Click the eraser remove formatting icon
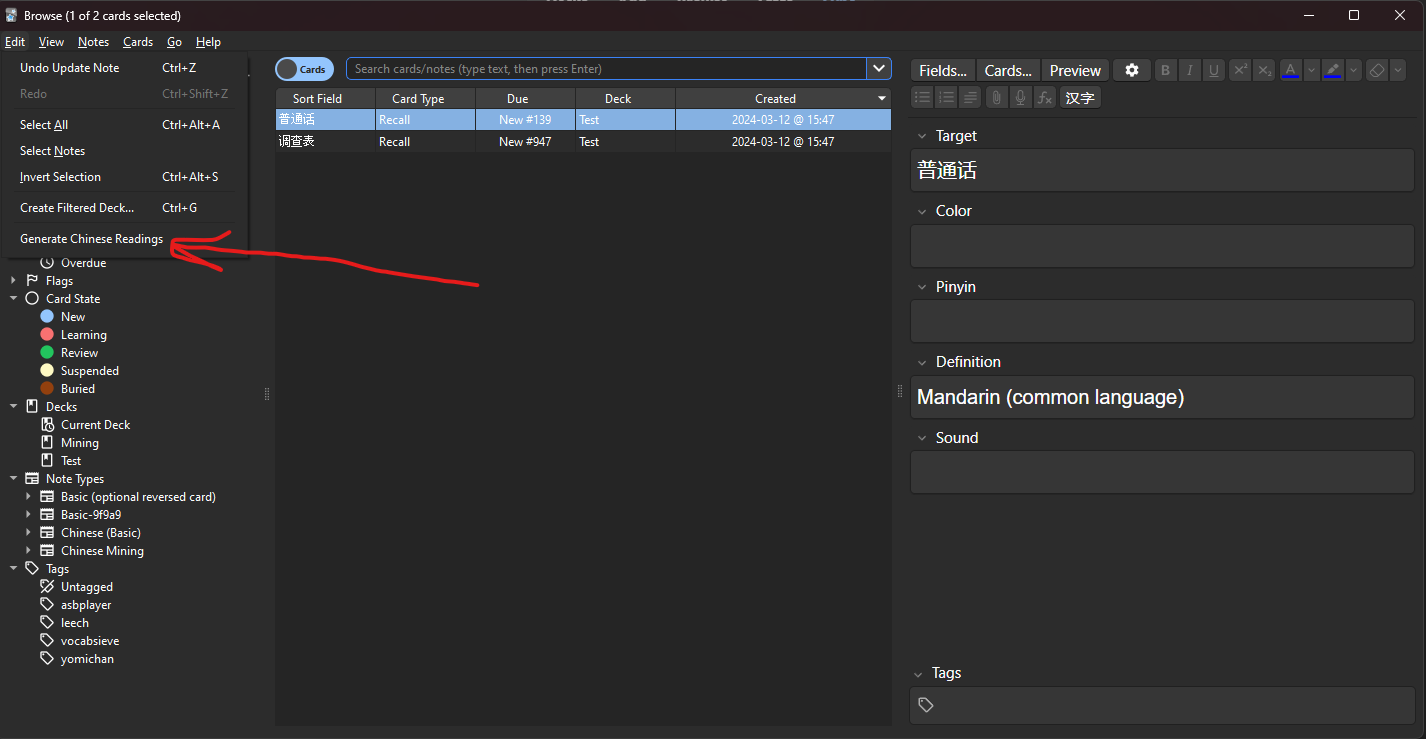 [x=1377, y=70]
